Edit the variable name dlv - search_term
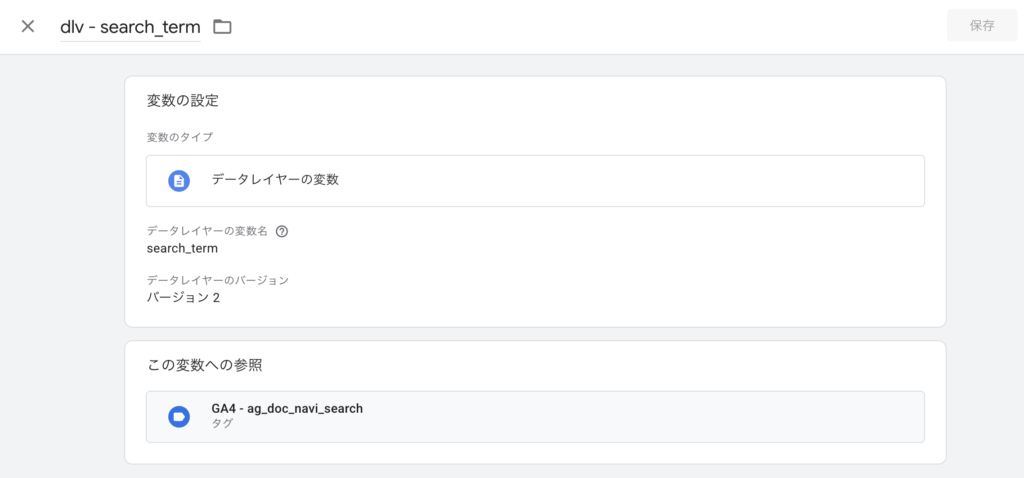 tap(130, 27)
